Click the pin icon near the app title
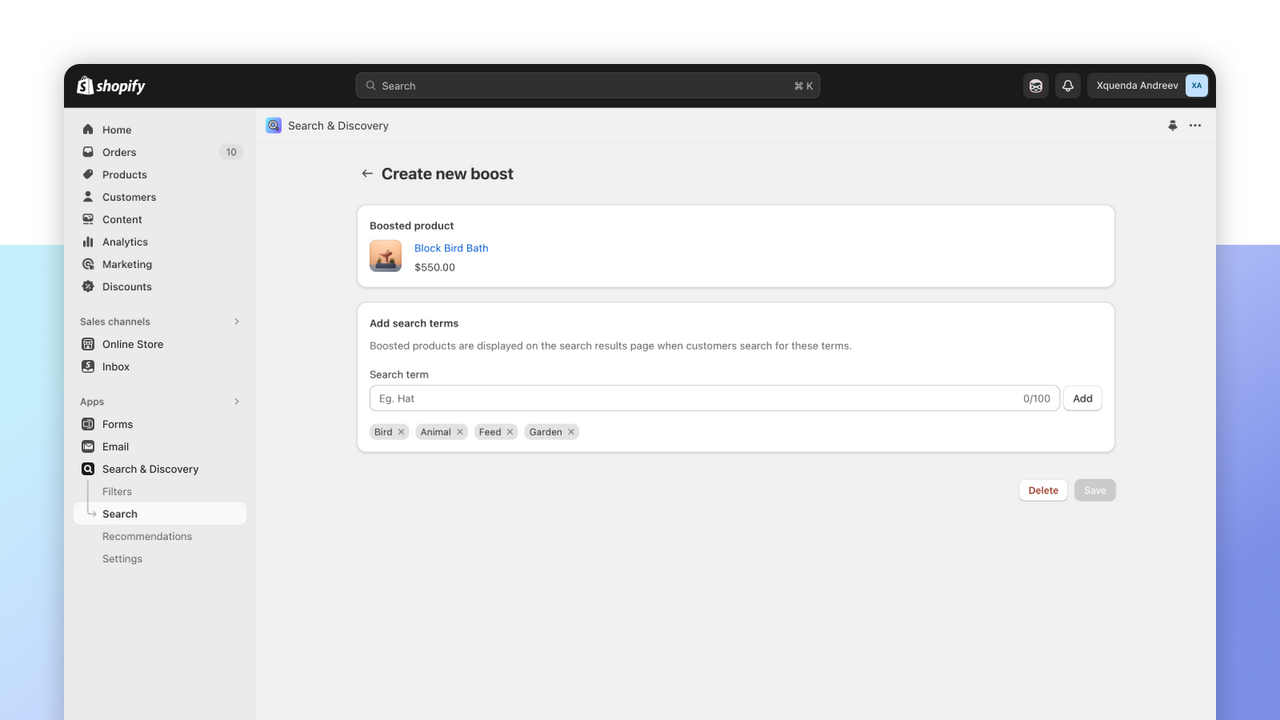The width and height of the screenshot is (1280, 720). (x=1172, y=125)
